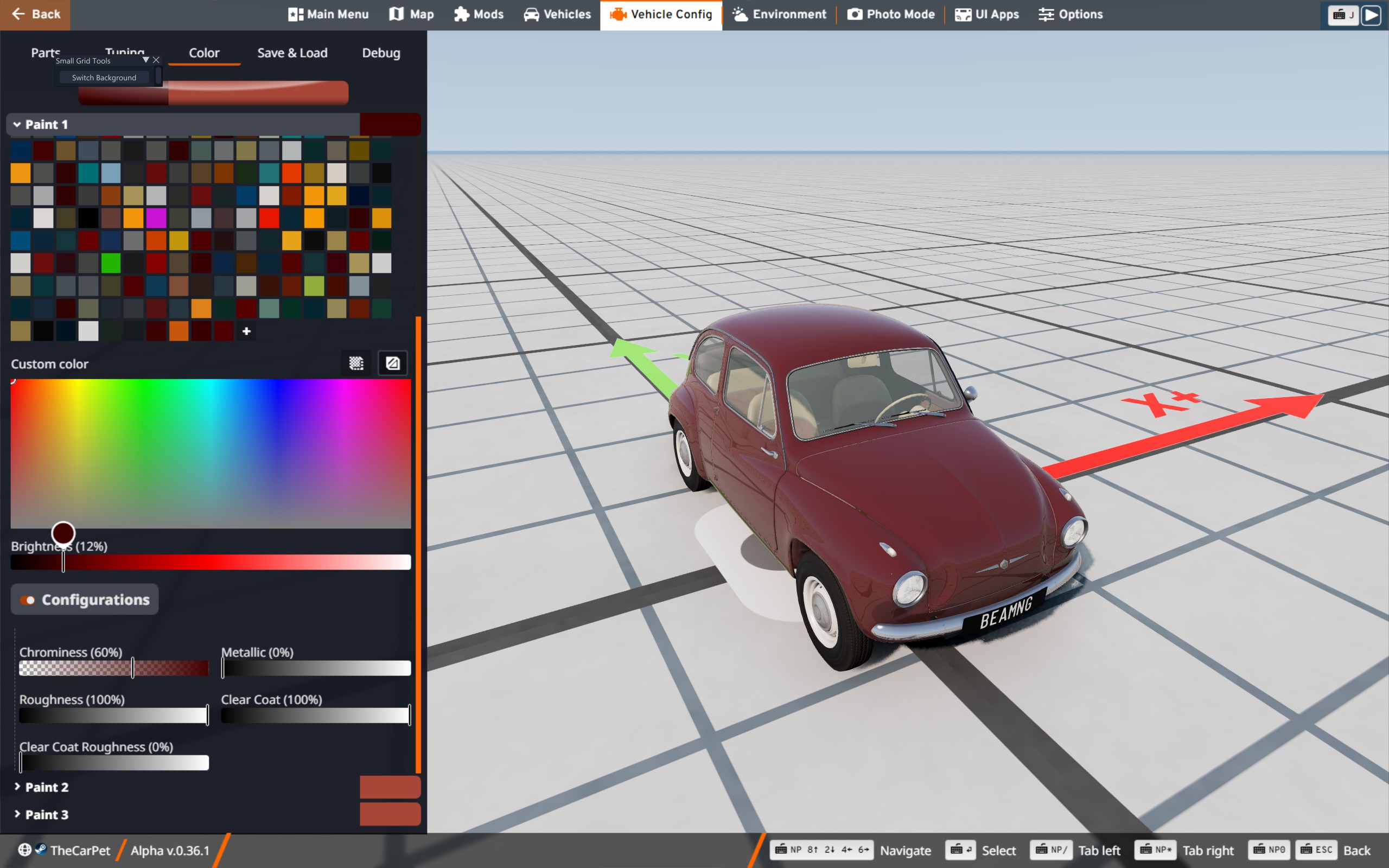Toggle the Configurations switch
Image resolution: width=1389 pixels, height=868 pixels.
pos(28,600)
